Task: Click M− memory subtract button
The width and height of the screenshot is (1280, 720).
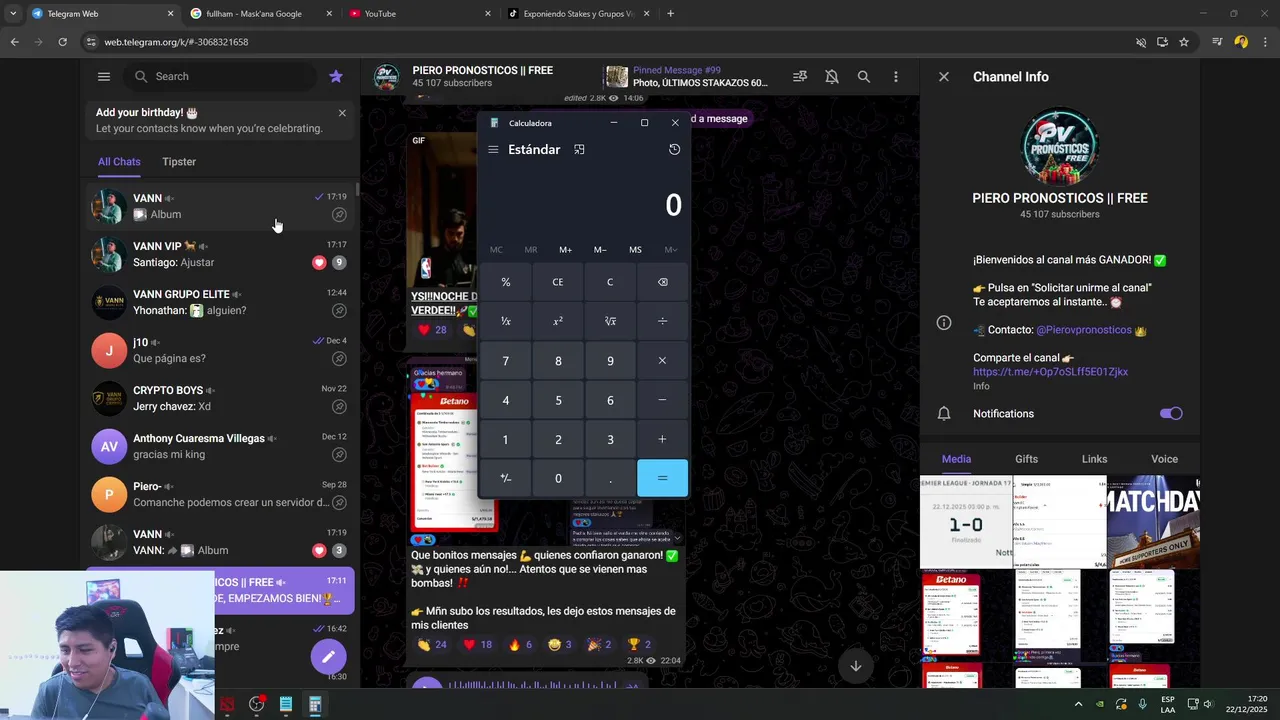Action: click(600, 250)
